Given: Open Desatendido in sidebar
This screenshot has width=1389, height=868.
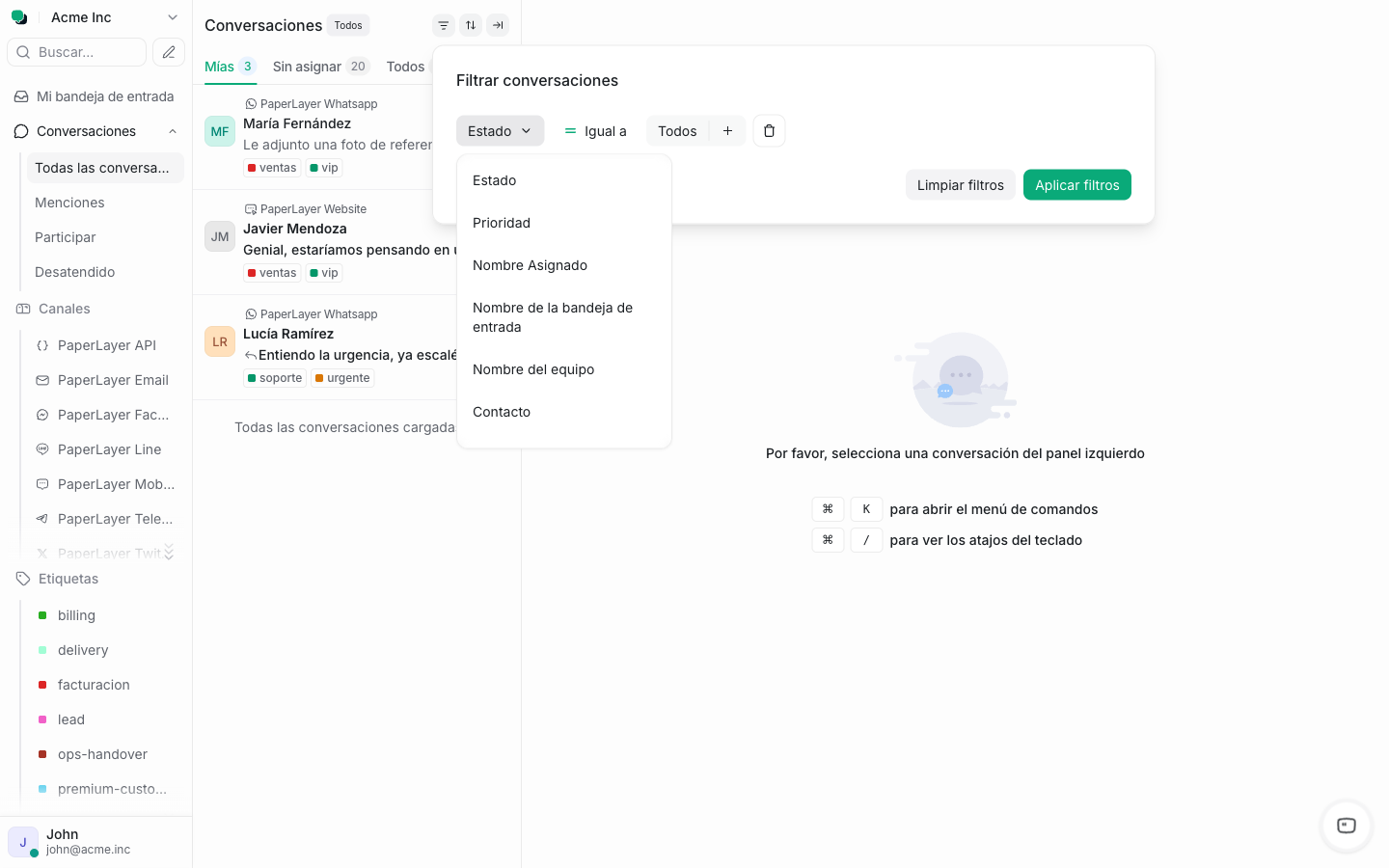Looking at the screenshot, I should click(105, 272).
